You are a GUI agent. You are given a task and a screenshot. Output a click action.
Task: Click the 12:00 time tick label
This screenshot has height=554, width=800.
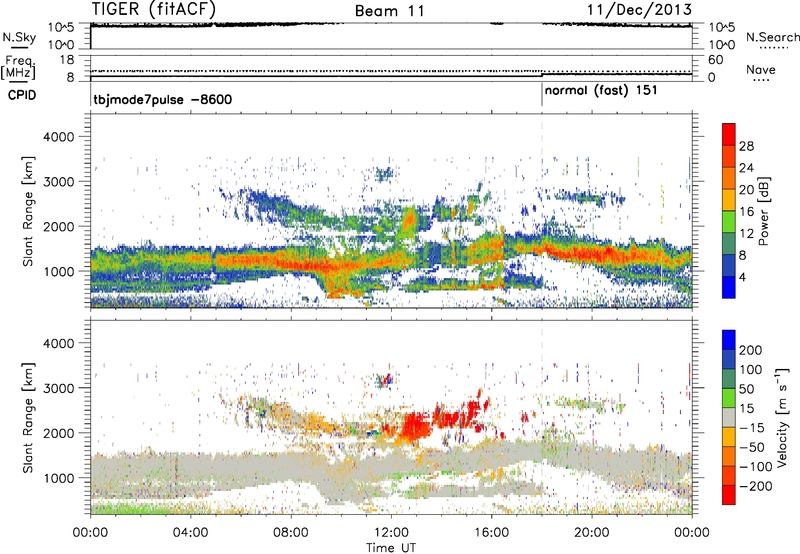(x=391, y=533)
